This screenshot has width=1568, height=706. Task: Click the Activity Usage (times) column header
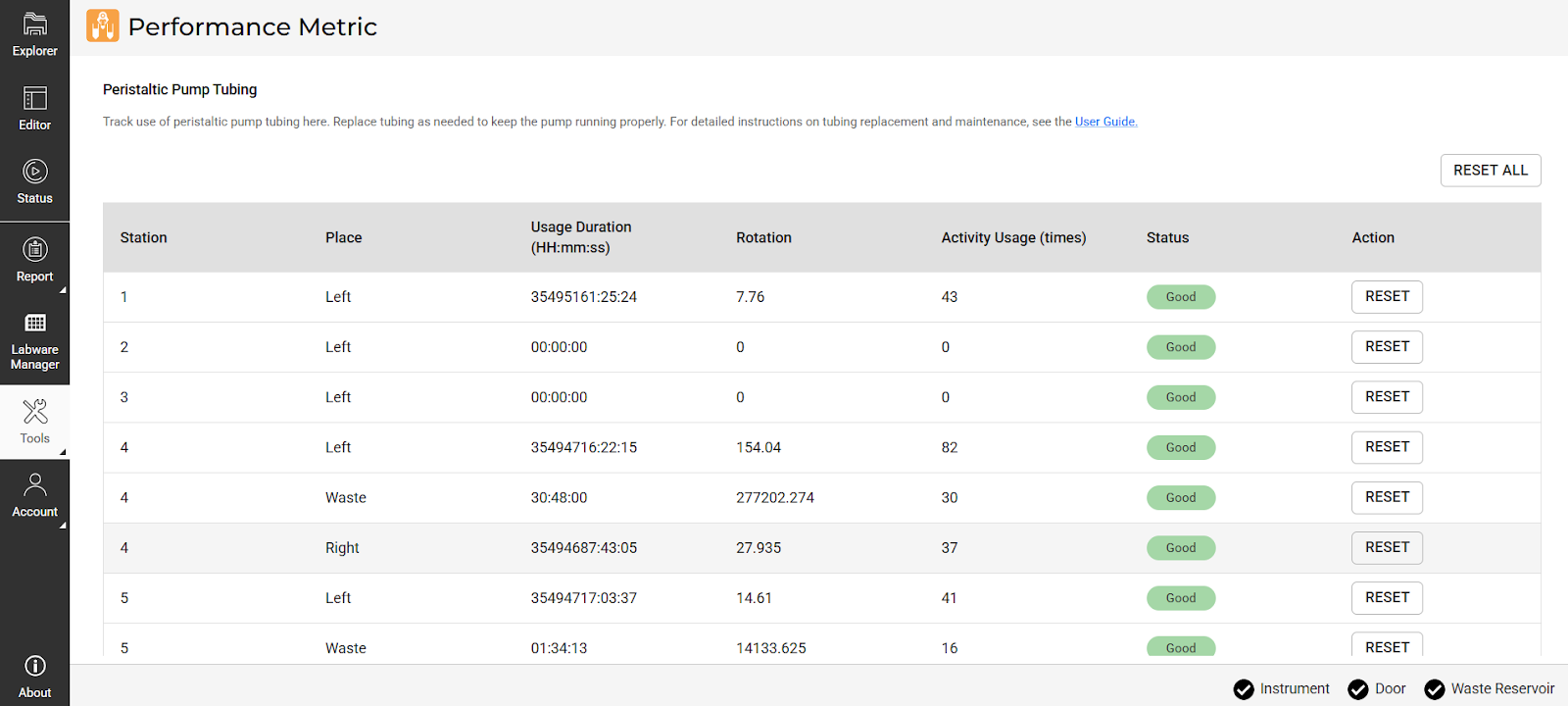pos(1013,237)
